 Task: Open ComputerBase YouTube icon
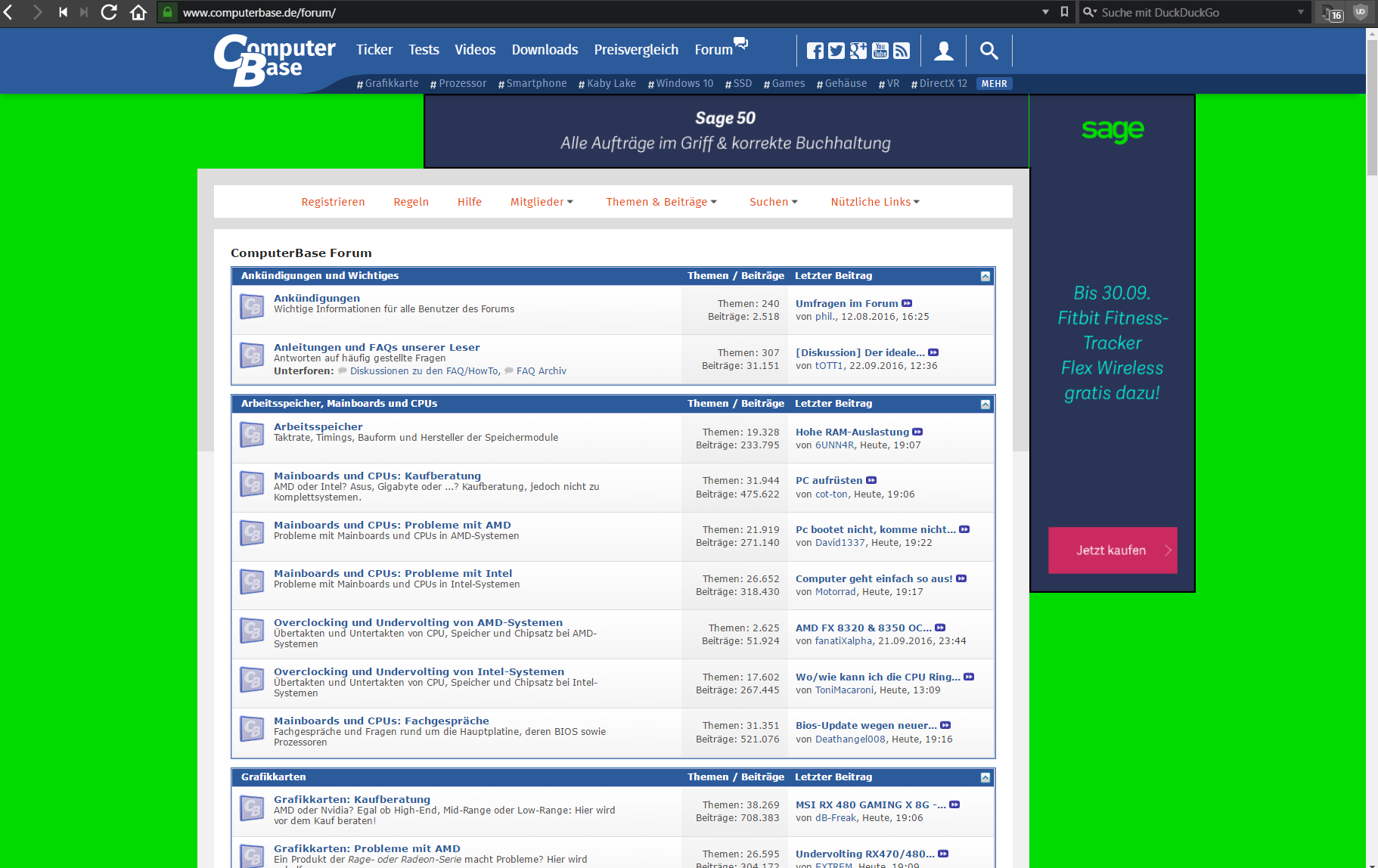tap(880, 51)
